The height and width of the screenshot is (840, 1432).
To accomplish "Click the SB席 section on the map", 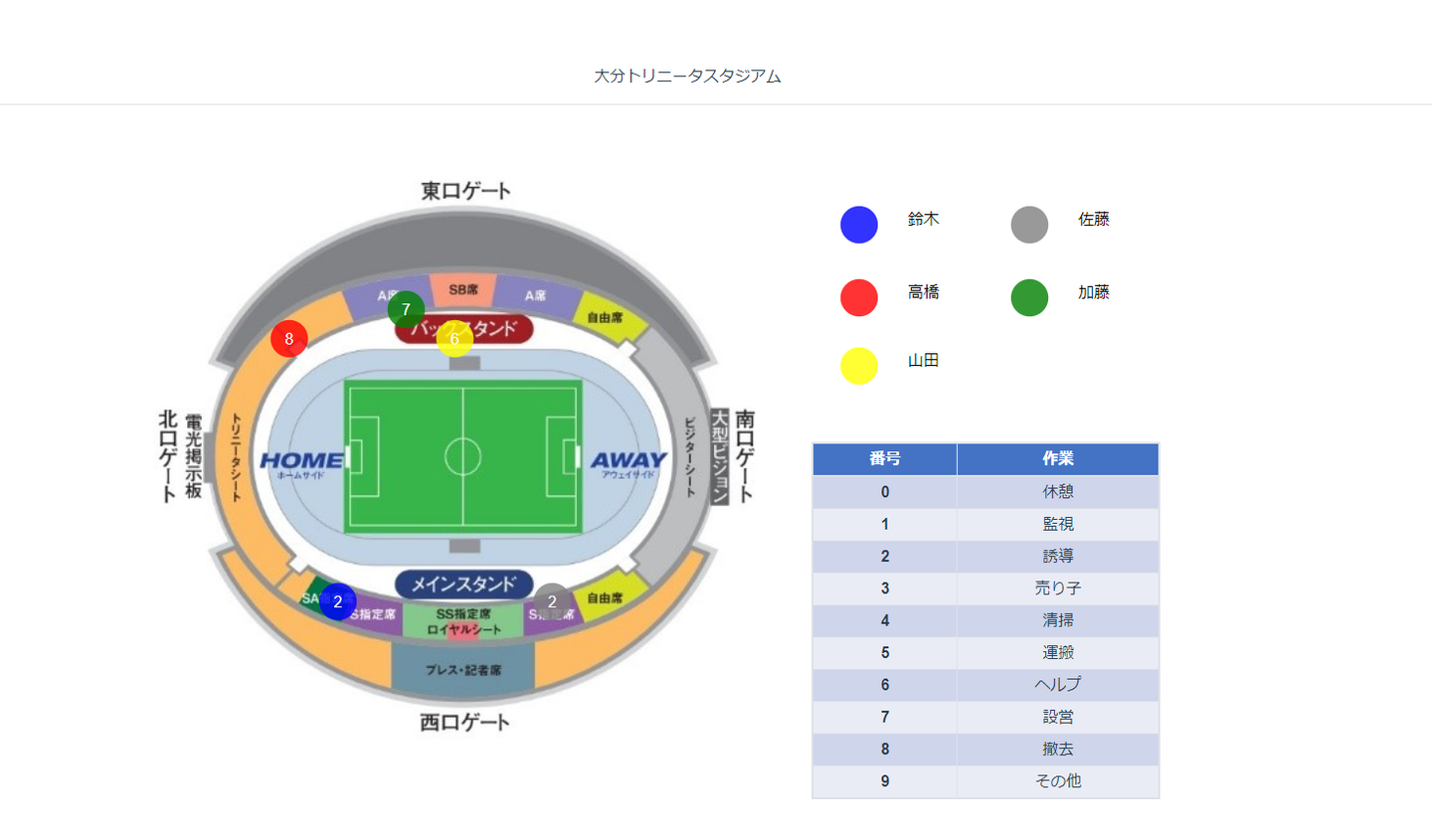I will (x=463, y=289).
